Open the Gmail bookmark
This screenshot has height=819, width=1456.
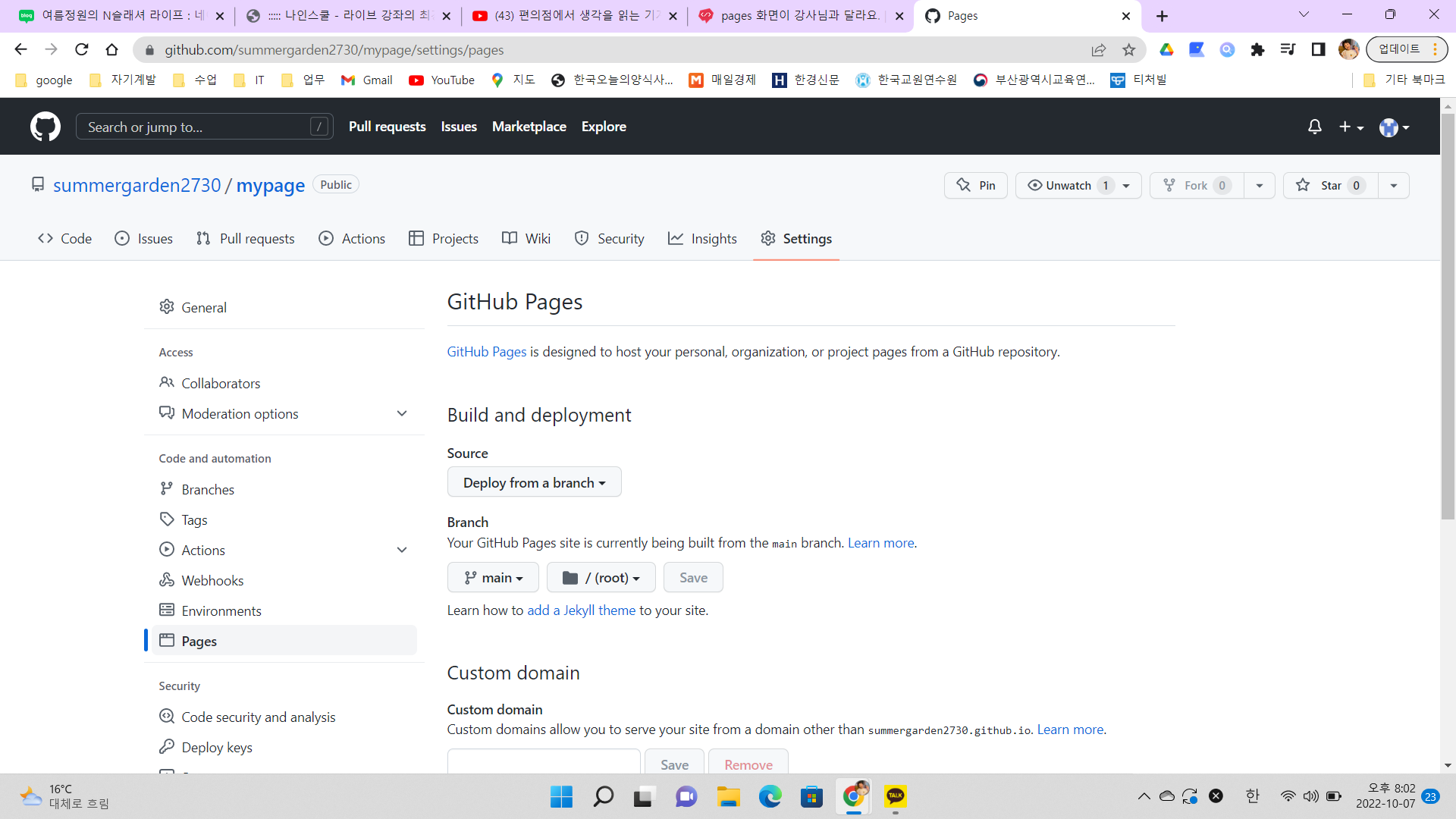pyautogui.click(x=367, y=80)
